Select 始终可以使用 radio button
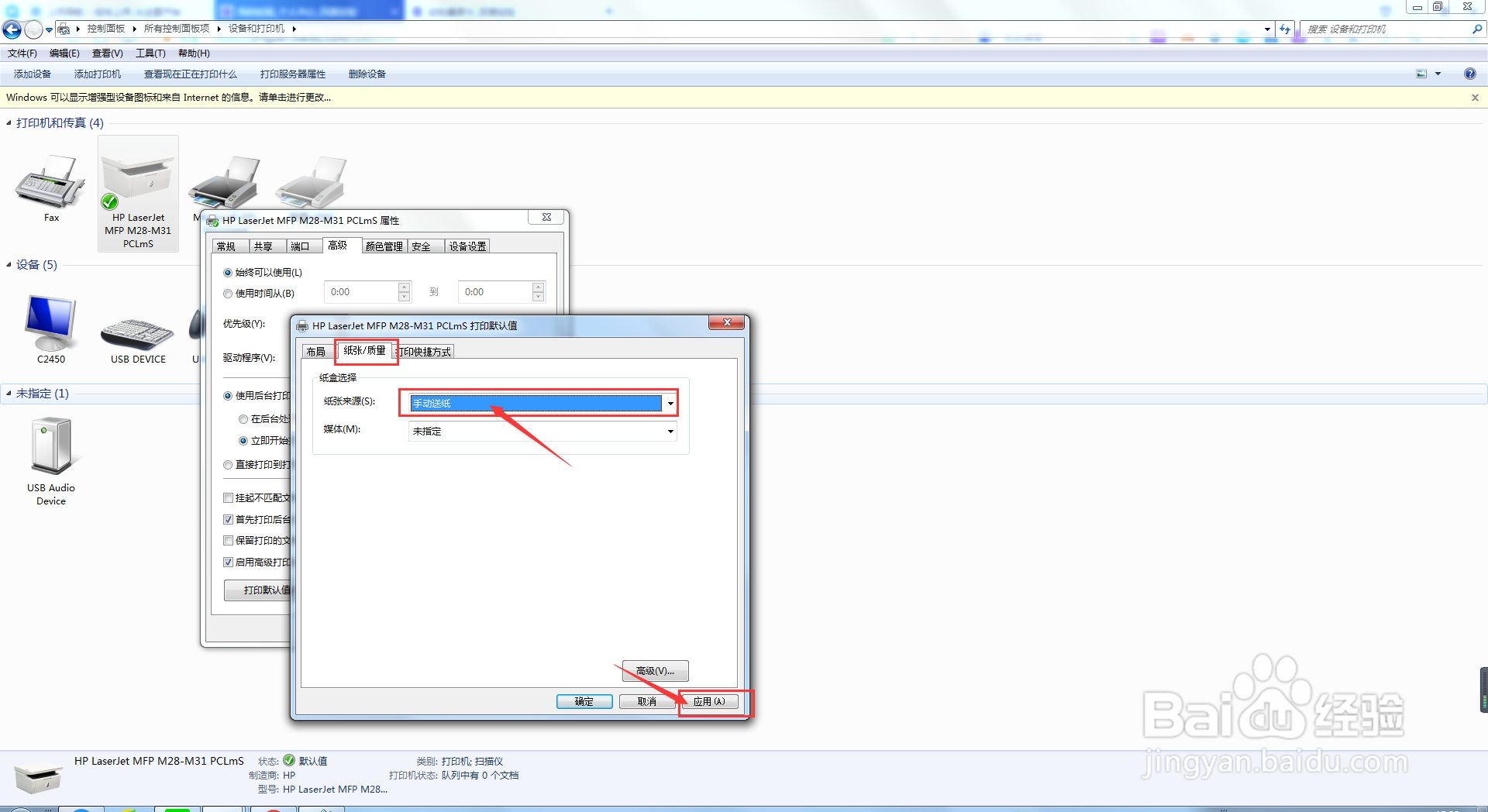 click(228, 273)
